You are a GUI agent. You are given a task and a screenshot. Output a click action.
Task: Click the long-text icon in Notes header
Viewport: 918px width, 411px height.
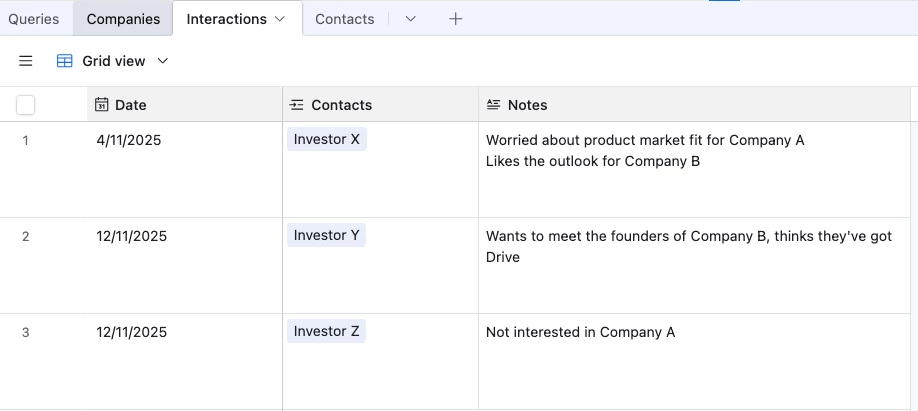pos(493,105)
